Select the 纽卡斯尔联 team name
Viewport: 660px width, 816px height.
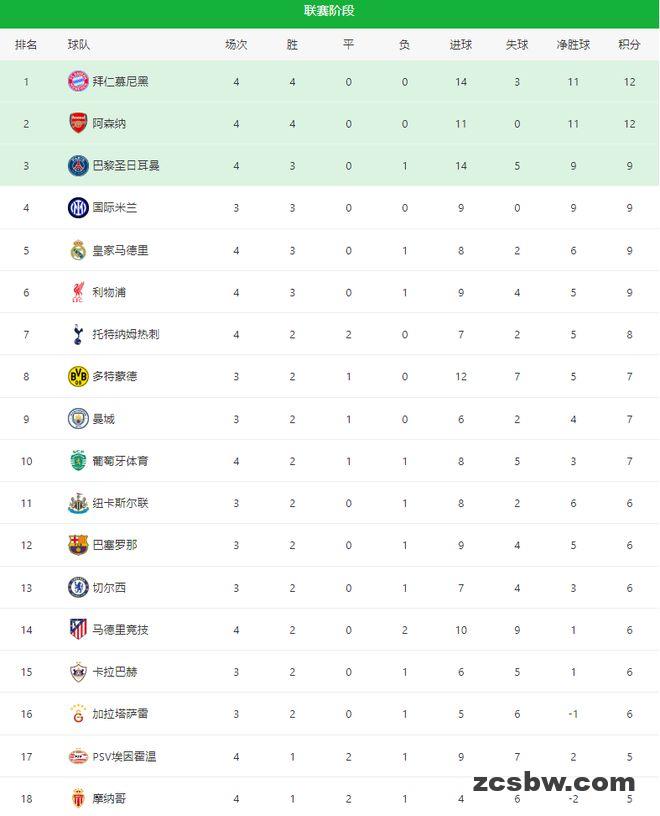[x=120, y=503]
